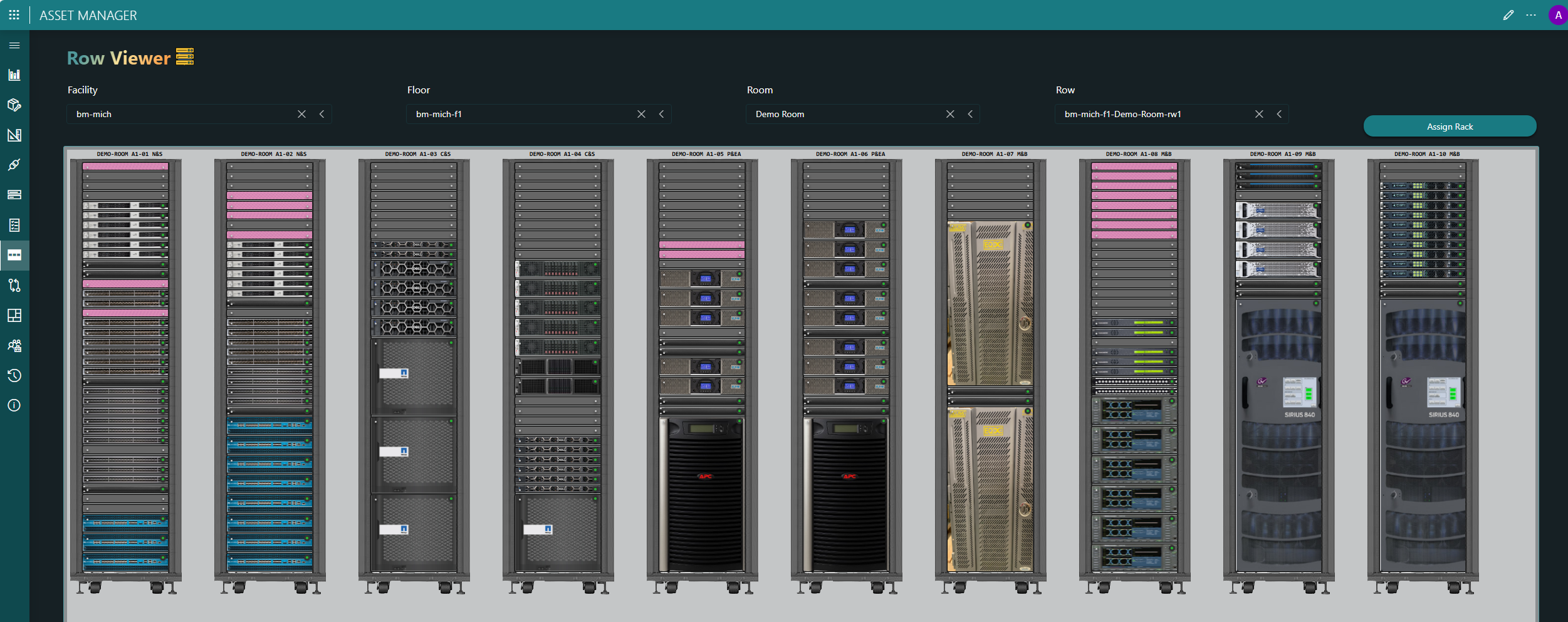
Task: Expand the Floor dropdown chevron
Action: click(x=662, y=114)
